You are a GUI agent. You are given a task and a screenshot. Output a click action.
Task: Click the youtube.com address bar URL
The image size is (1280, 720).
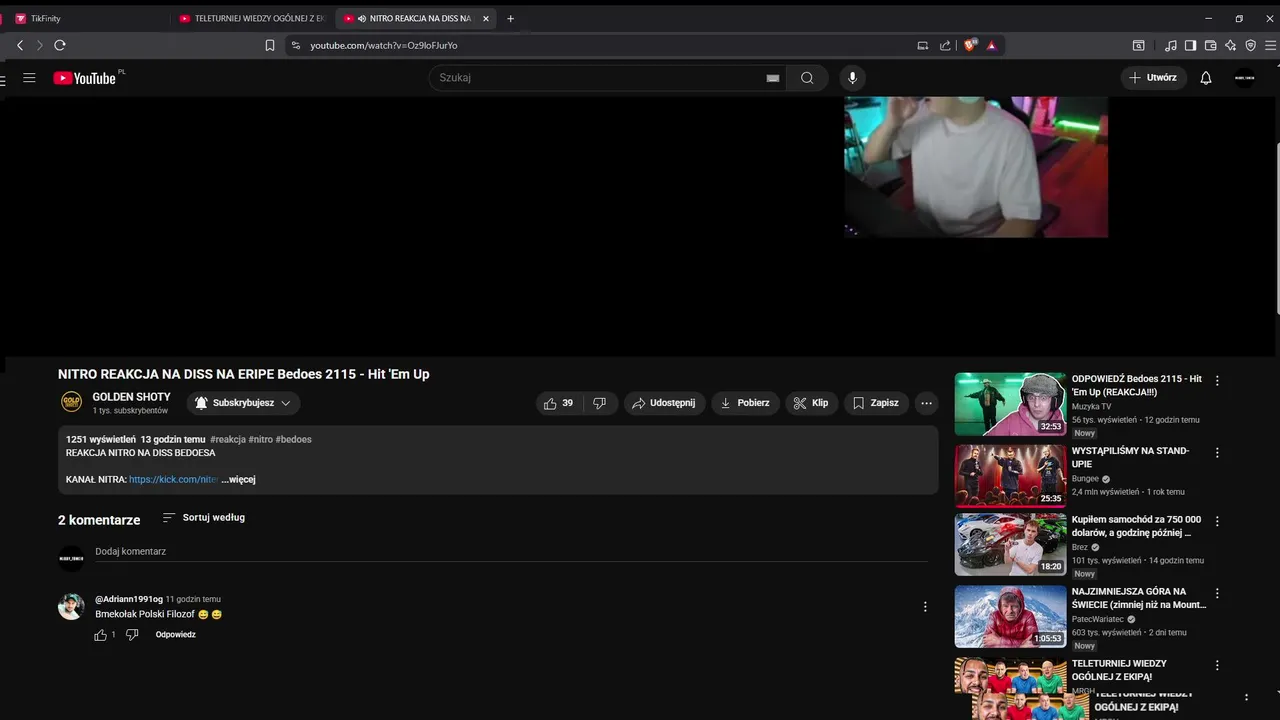click(384, 45)
